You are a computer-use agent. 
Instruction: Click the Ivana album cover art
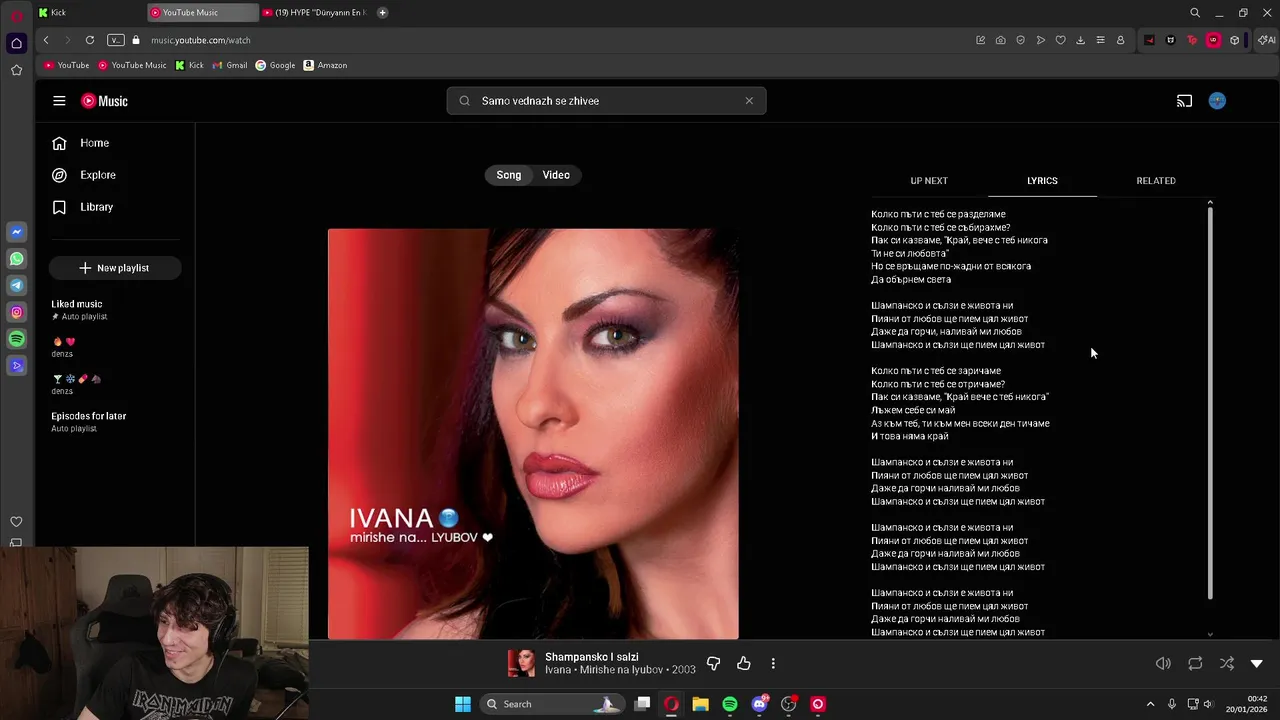click(533, 434)
